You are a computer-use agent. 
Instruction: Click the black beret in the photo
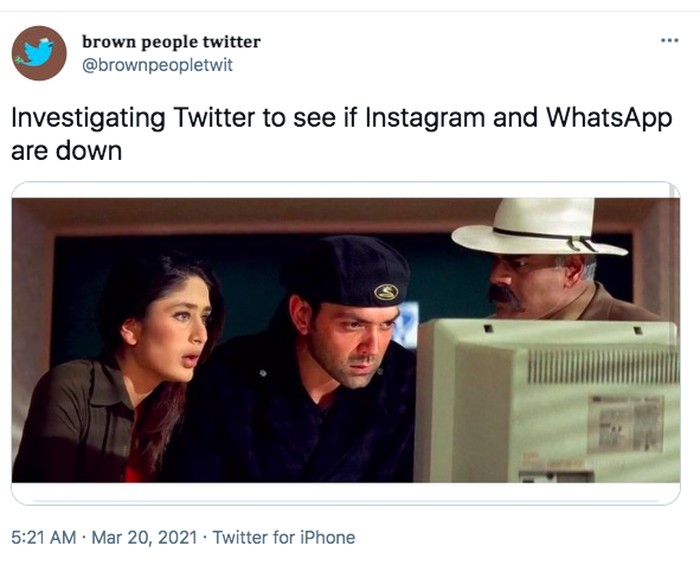coord(350,270)
